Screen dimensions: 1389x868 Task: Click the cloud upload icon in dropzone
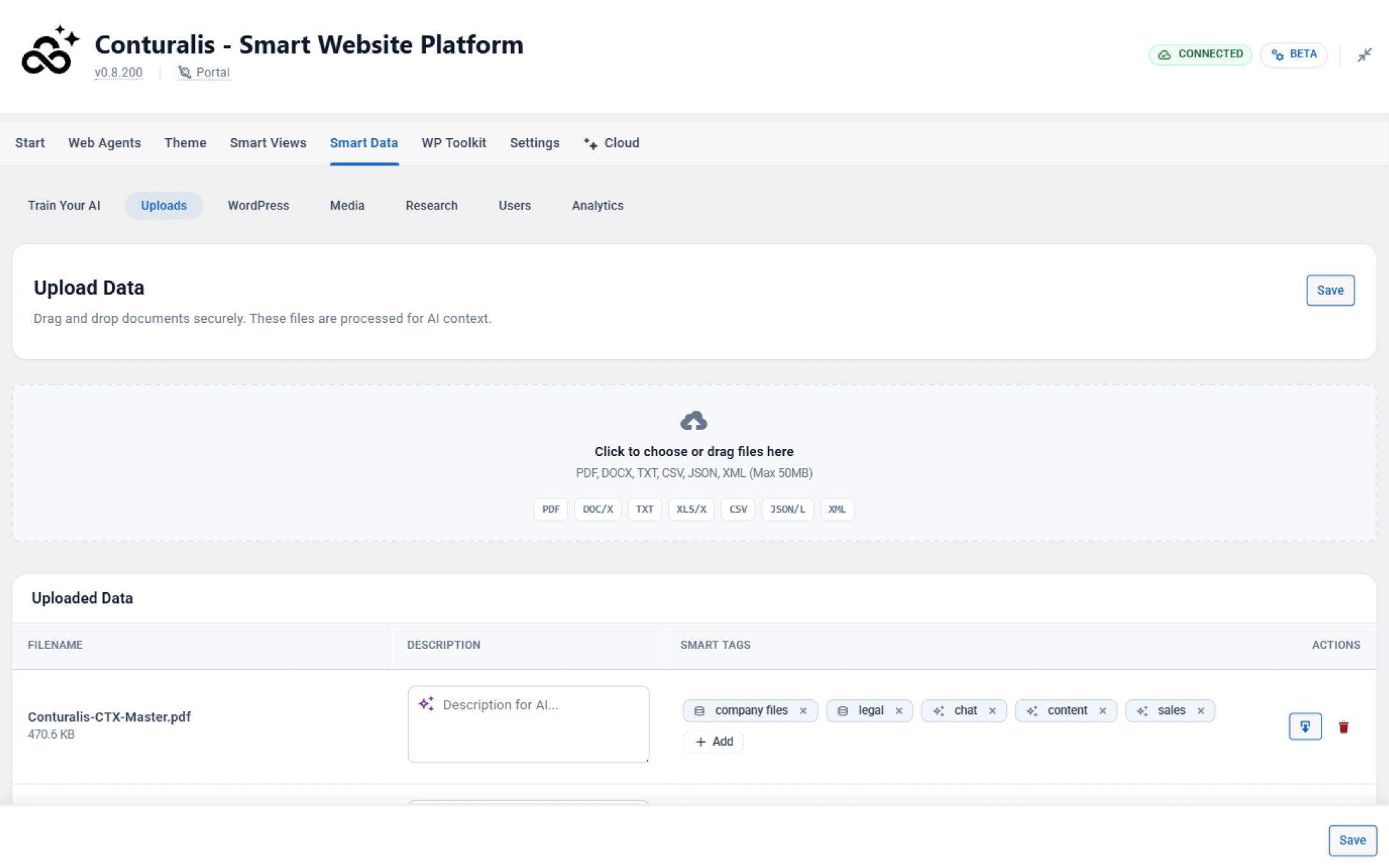pos(694,421)
